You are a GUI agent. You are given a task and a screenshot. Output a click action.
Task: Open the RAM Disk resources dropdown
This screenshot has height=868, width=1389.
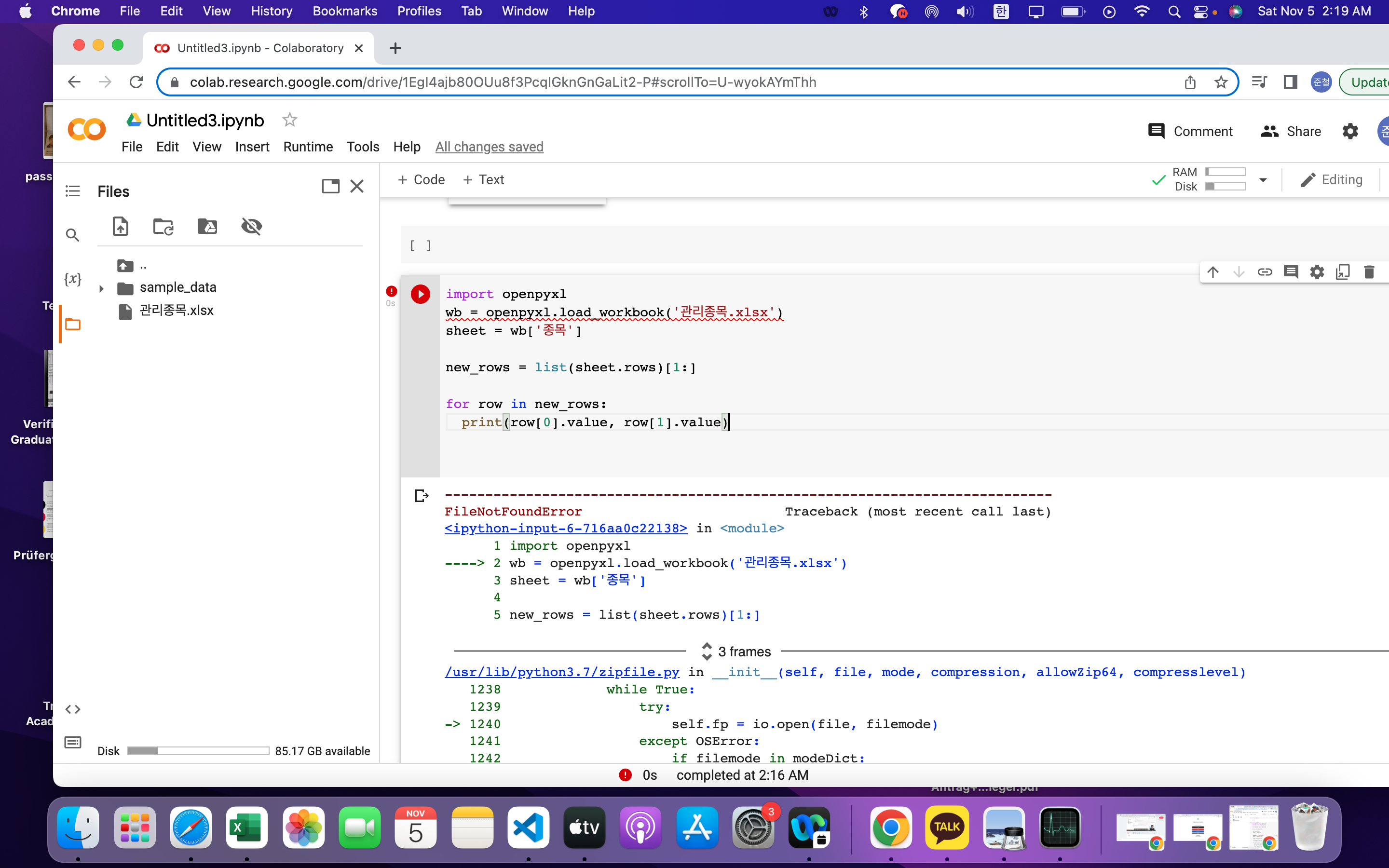(x=1263, y=180)
